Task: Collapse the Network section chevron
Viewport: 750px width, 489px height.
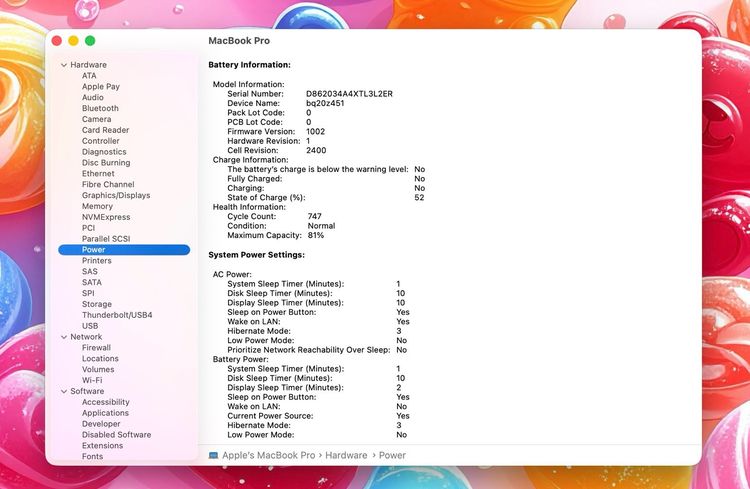Action: click(64, 337)
